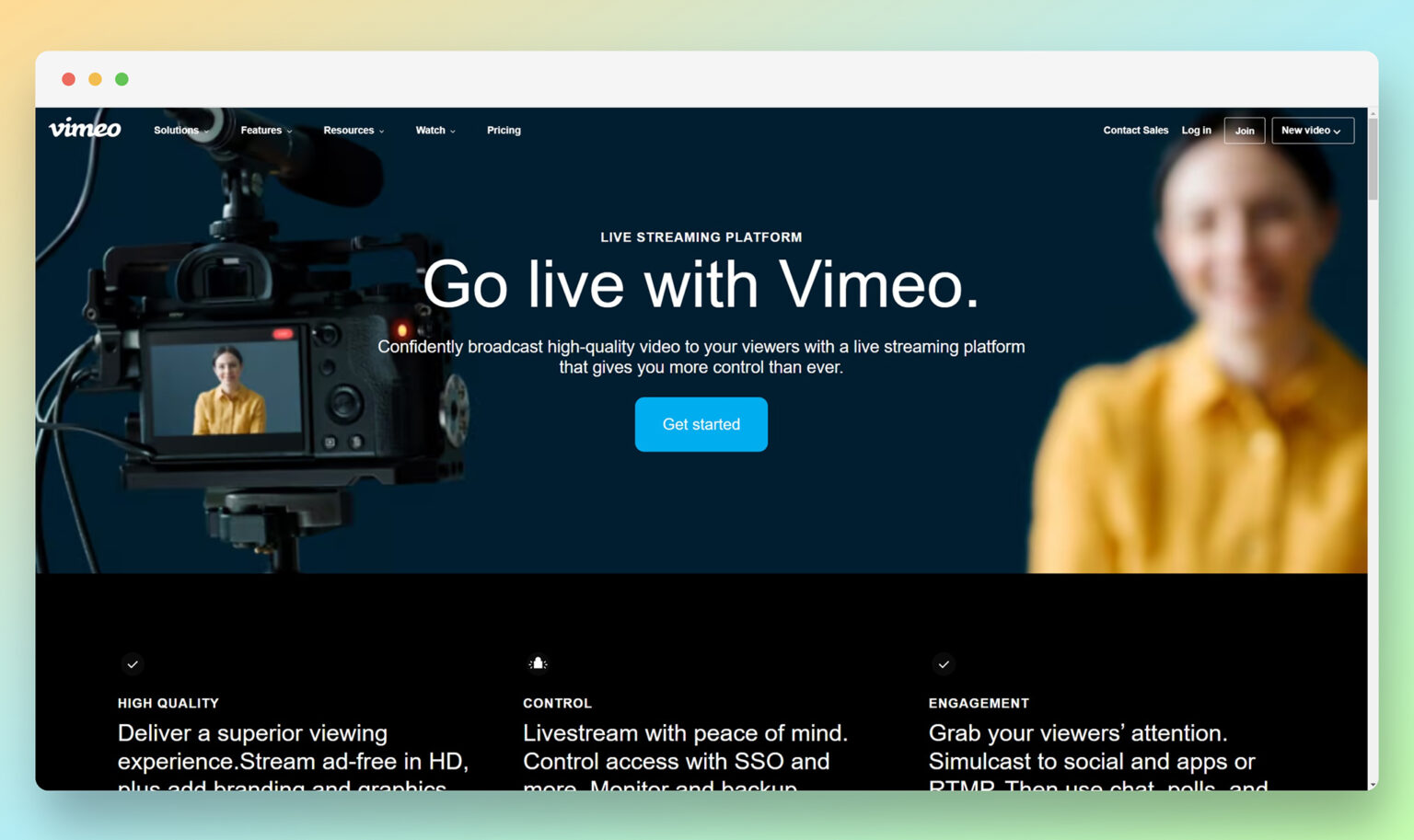Select the Pricing menu item
This screenshot has height=840, width=1414.
(504, 130)
